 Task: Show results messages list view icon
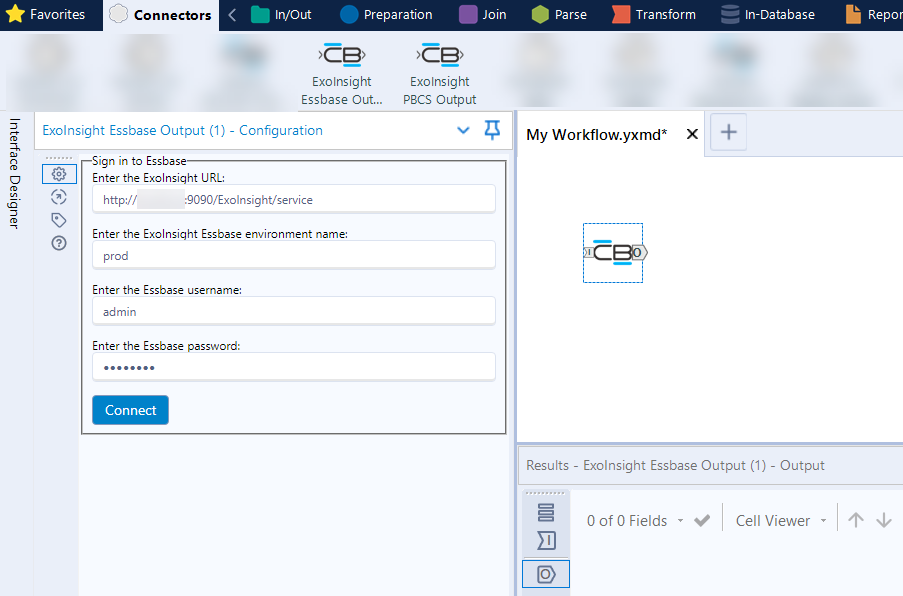click(545, 512)
